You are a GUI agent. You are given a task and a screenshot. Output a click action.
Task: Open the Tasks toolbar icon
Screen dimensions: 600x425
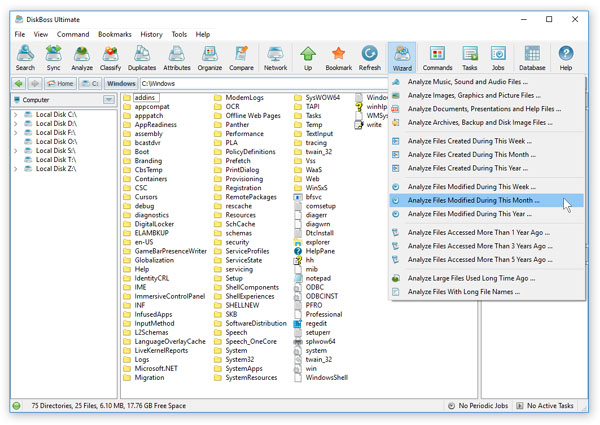tap(470, 58)
